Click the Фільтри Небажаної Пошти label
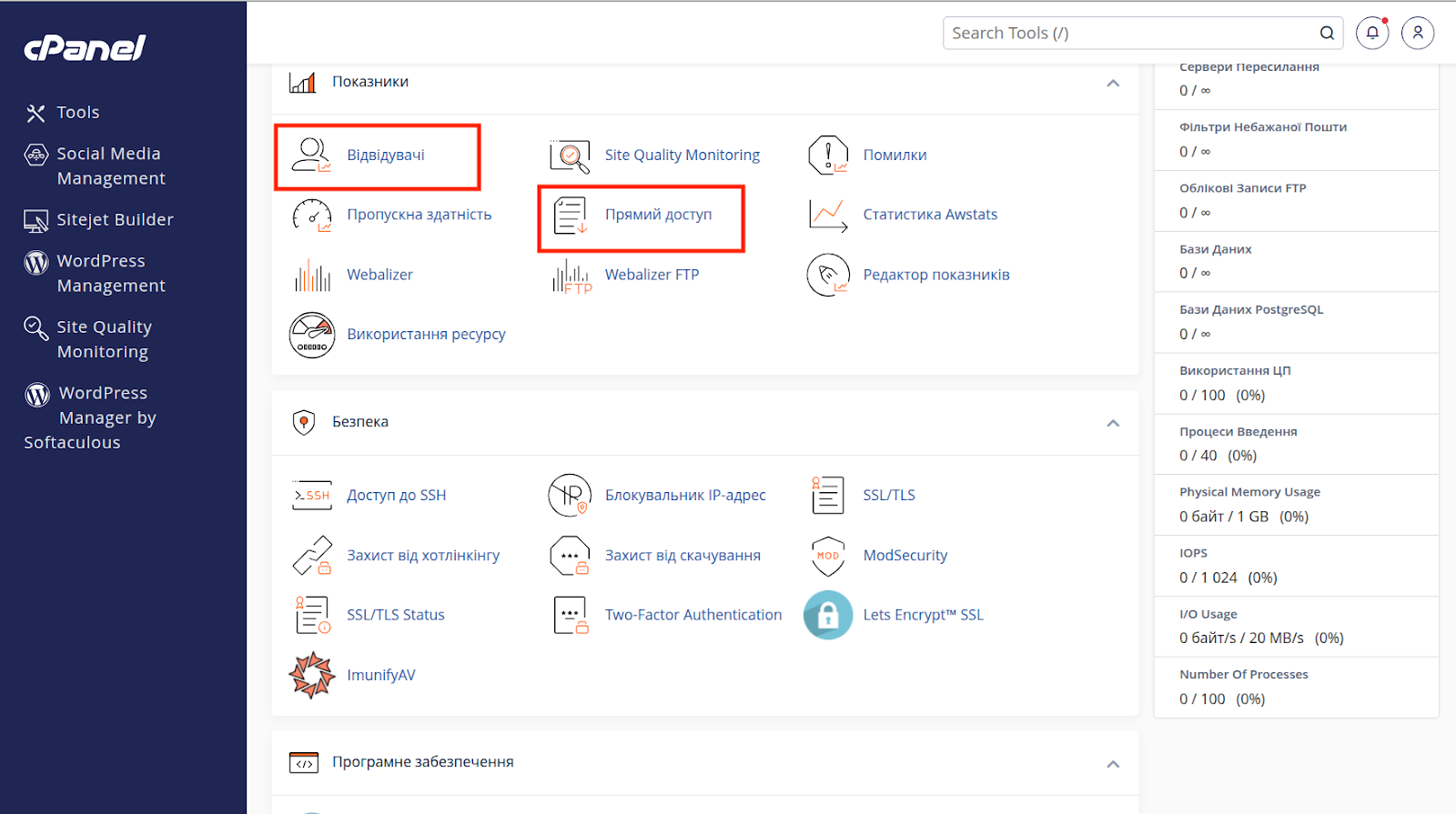This screenshot has height=814, width=1456. 1263,127
